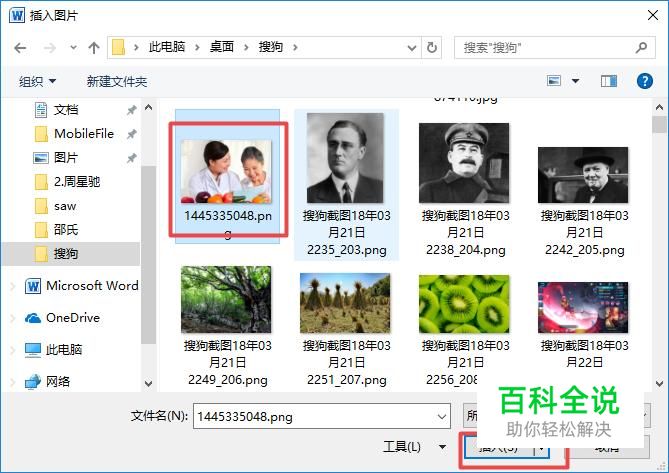Open the 组织 menu

38,81
